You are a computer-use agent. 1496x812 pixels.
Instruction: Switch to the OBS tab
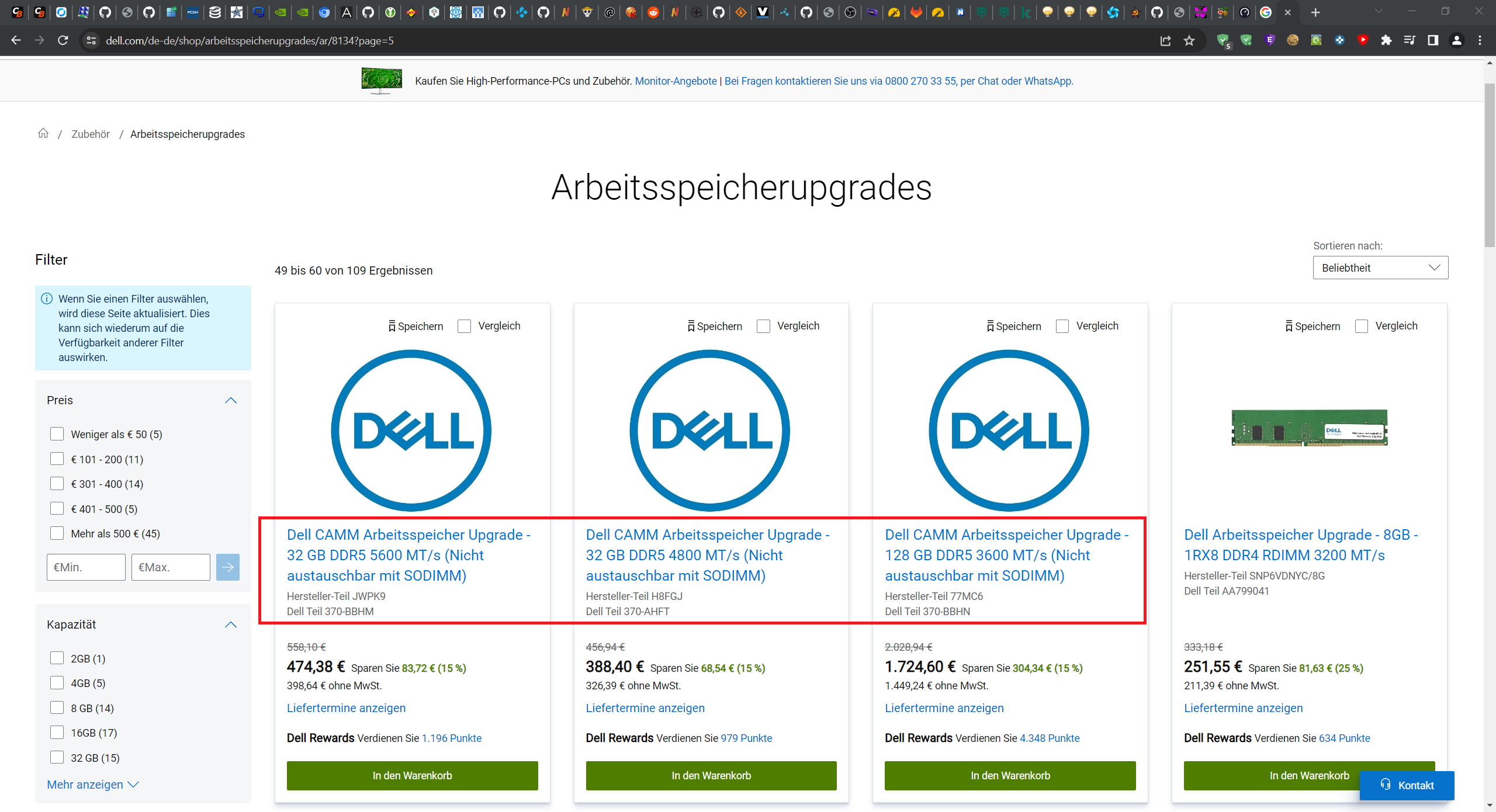click(x=850, y=12)
